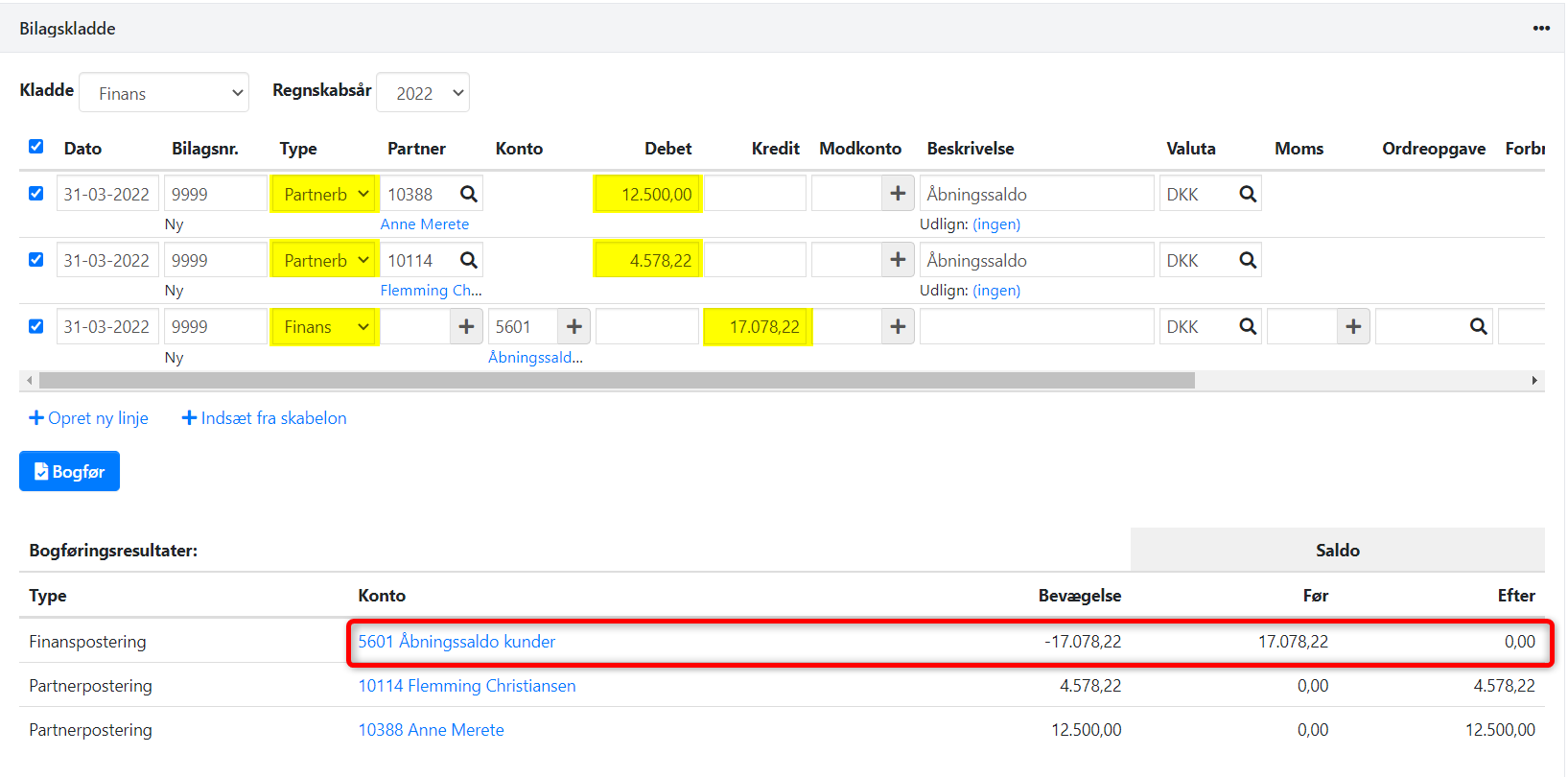Click the right arrow of horizontal scrollbar
Viewport: 1568px width, 777px height.
click(x=1534, y=381)
